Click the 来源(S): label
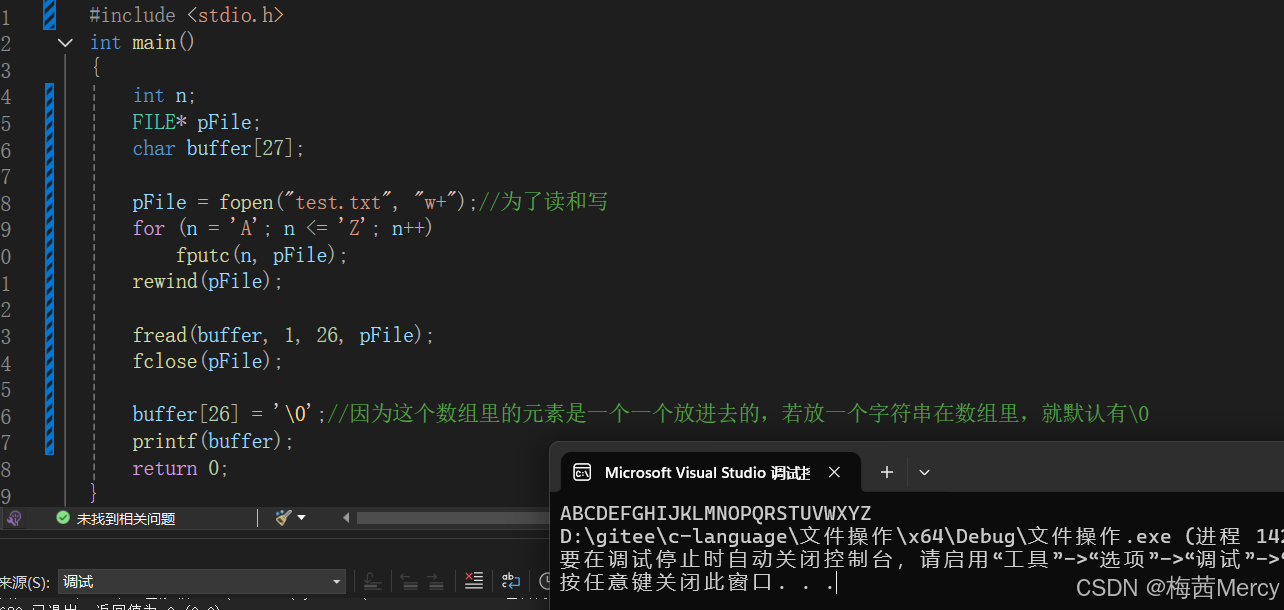Viewport: 1284px width, 610px height. [x=25, y=583]
